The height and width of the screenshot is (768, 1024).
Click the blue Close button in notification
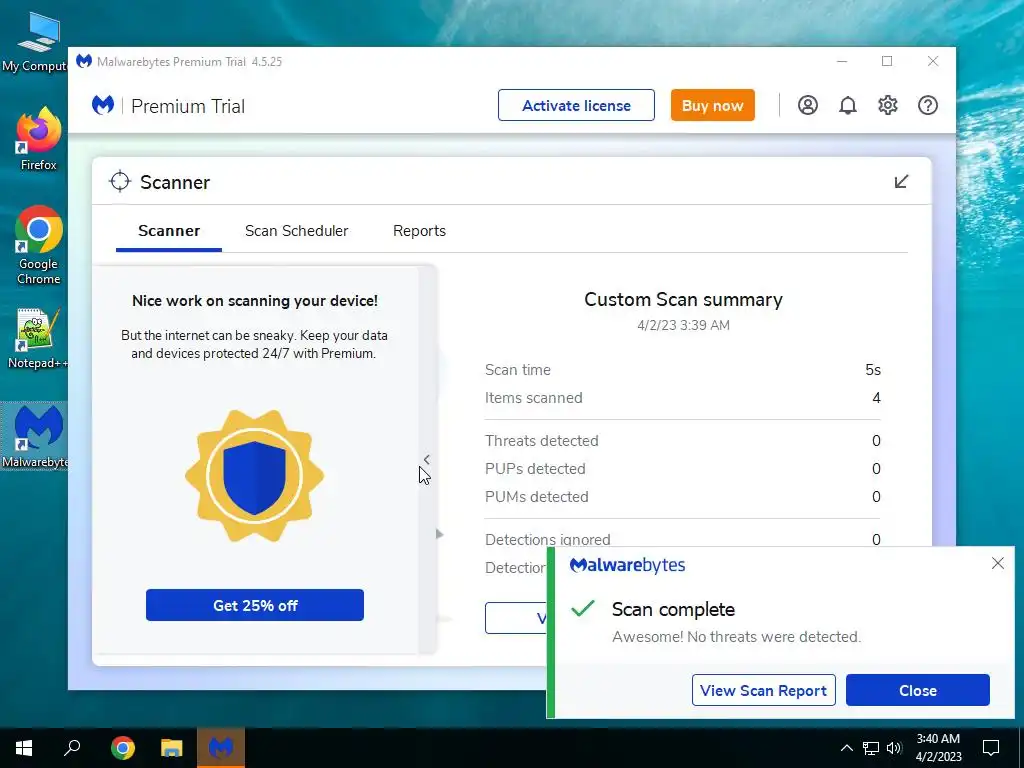click(918, 690)
